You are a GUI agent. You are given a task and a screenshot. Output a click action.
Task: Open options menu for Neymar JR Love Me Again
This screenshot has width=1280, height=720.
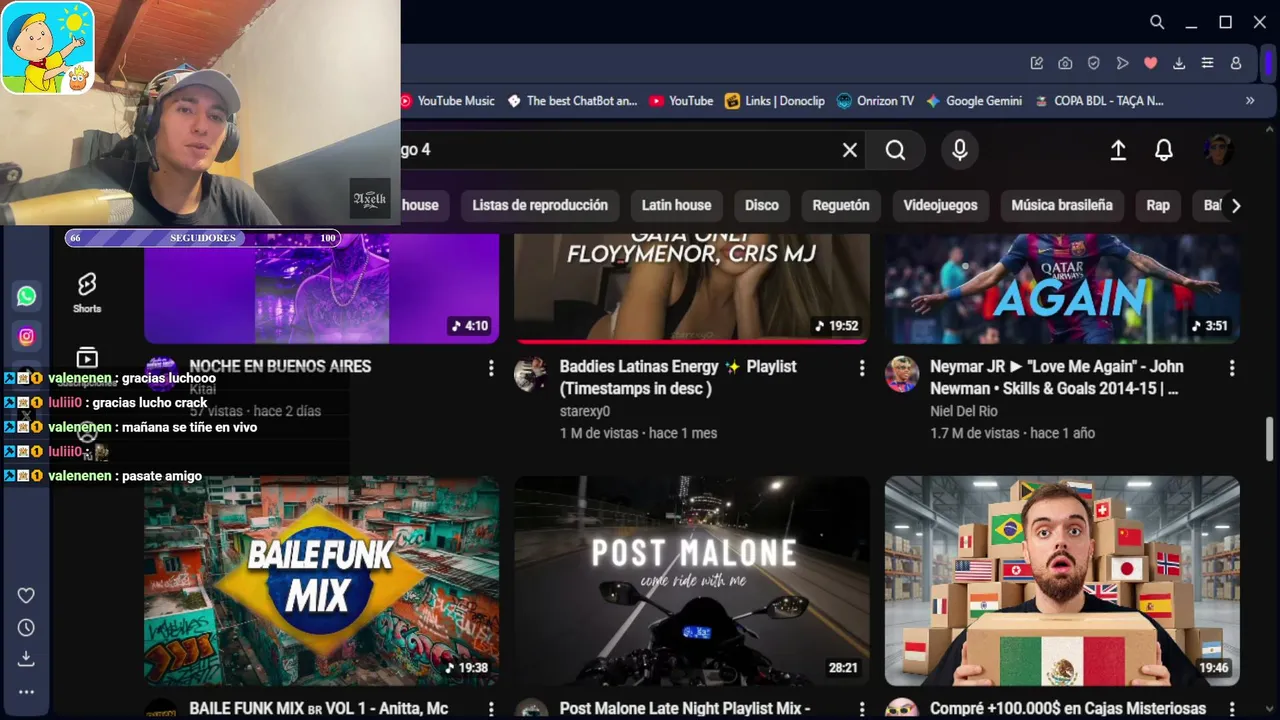(1232, 368)
